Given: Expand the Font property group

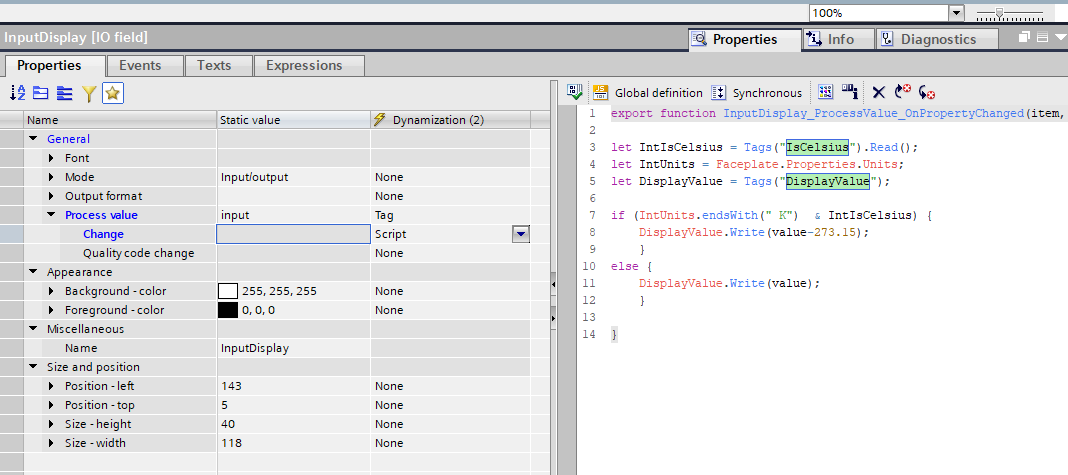Looking at the screenshot, I should 52,158.
